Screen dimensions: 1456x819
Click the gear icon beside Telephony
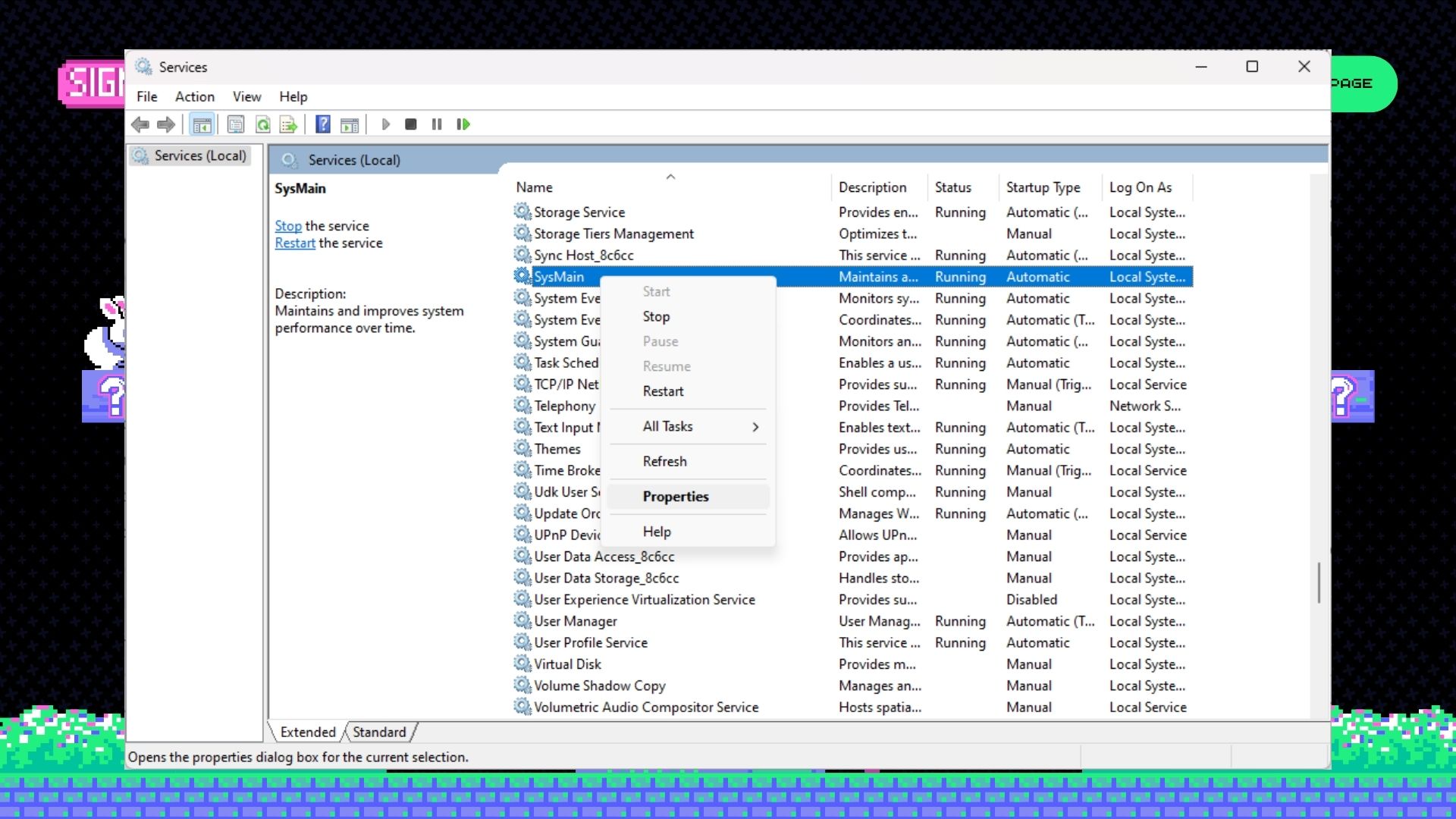522,405
